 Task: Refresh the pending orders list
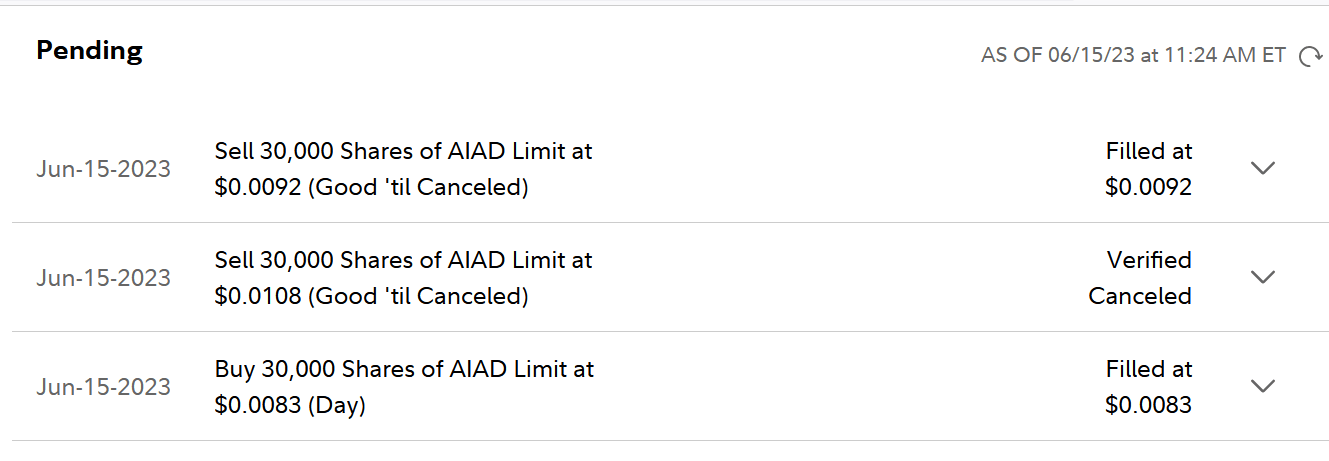click(x=1310, y=57)
